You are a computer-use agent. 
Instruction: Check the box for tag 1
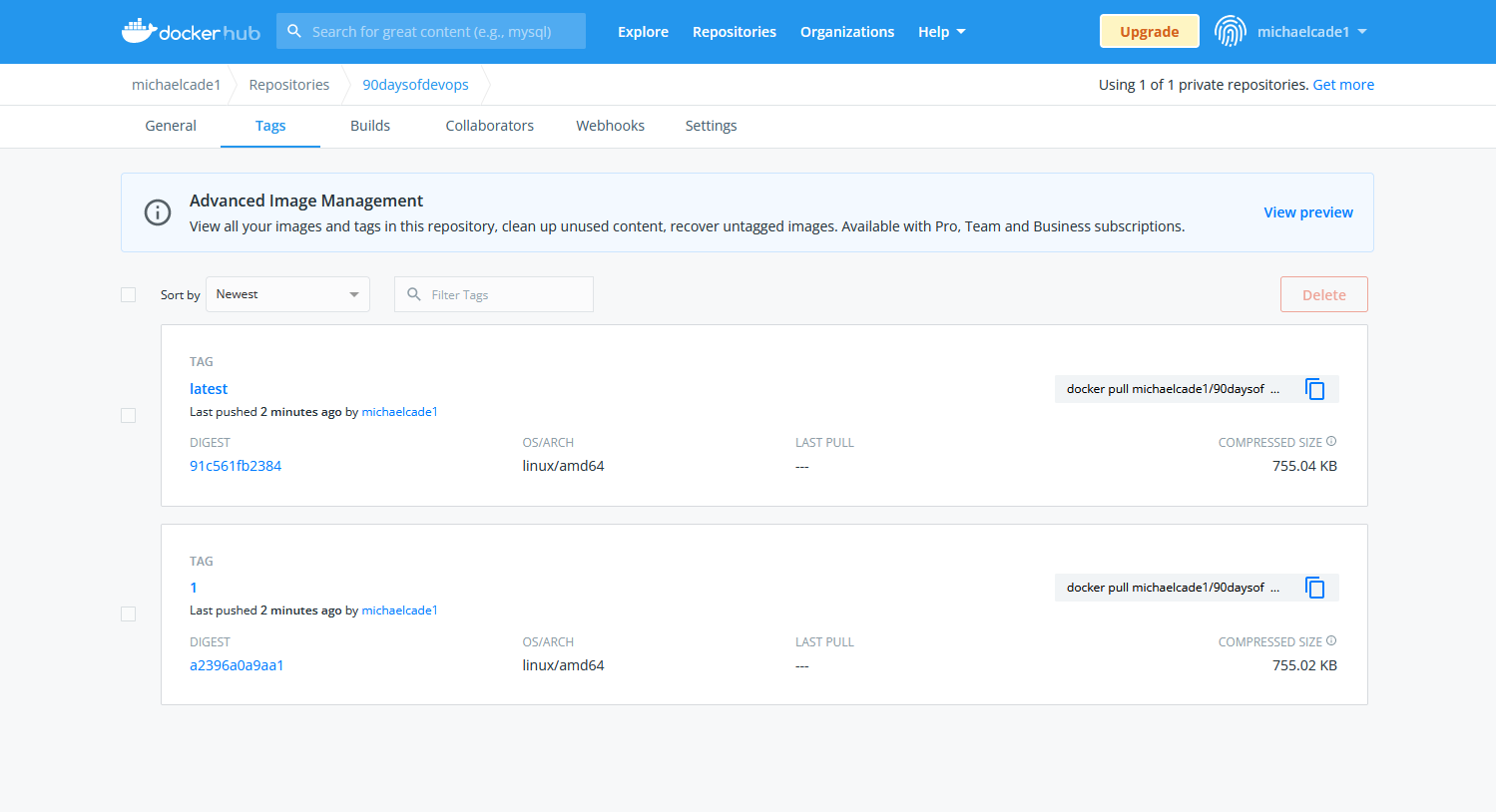[128, 613]
